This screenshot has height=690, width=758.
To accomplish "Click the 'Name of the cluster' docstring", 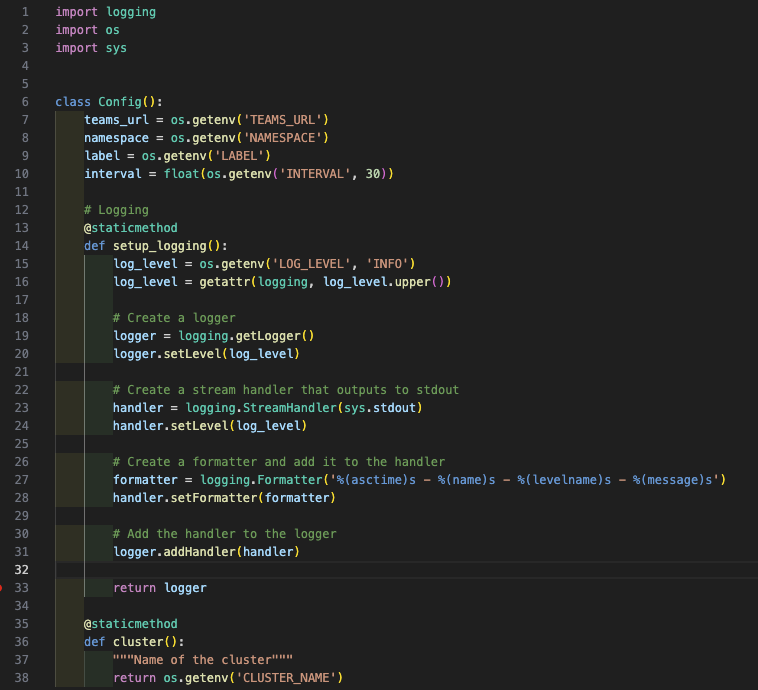I will pyautogui.click(x=203, y=660).
